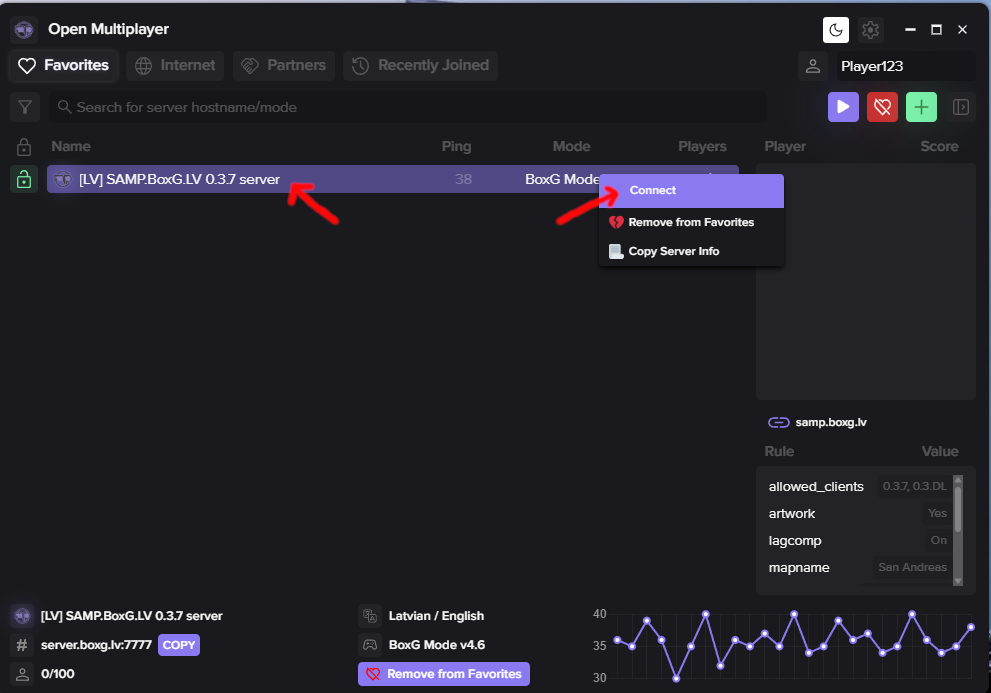The height and width of the screenshot is (693, 991).
Task: Minimize the Open Multiplayer window
Action: coord(910,30)
